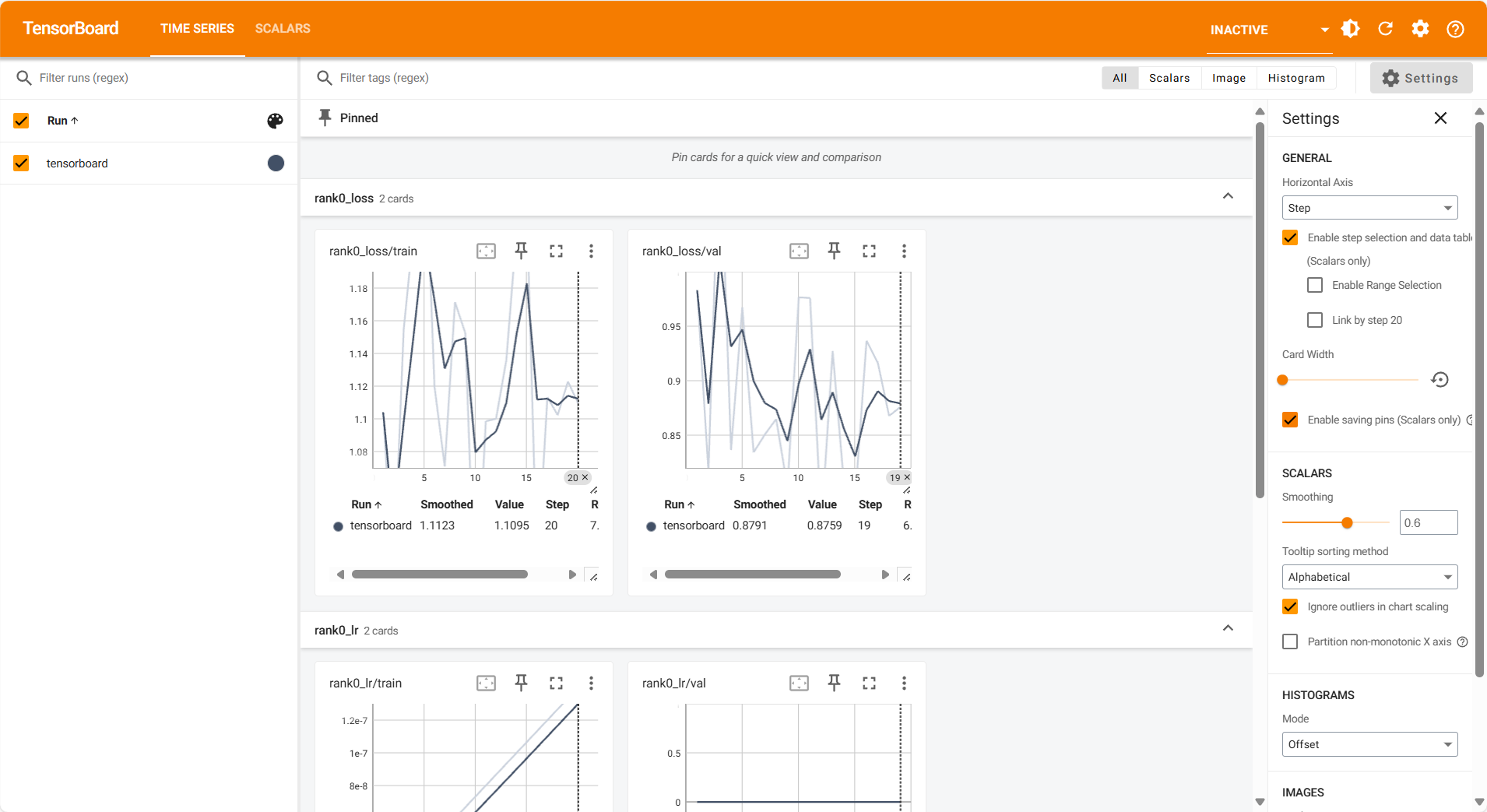Focus the Filter tags search field
1487x812 pixels.
coord(701,78)
